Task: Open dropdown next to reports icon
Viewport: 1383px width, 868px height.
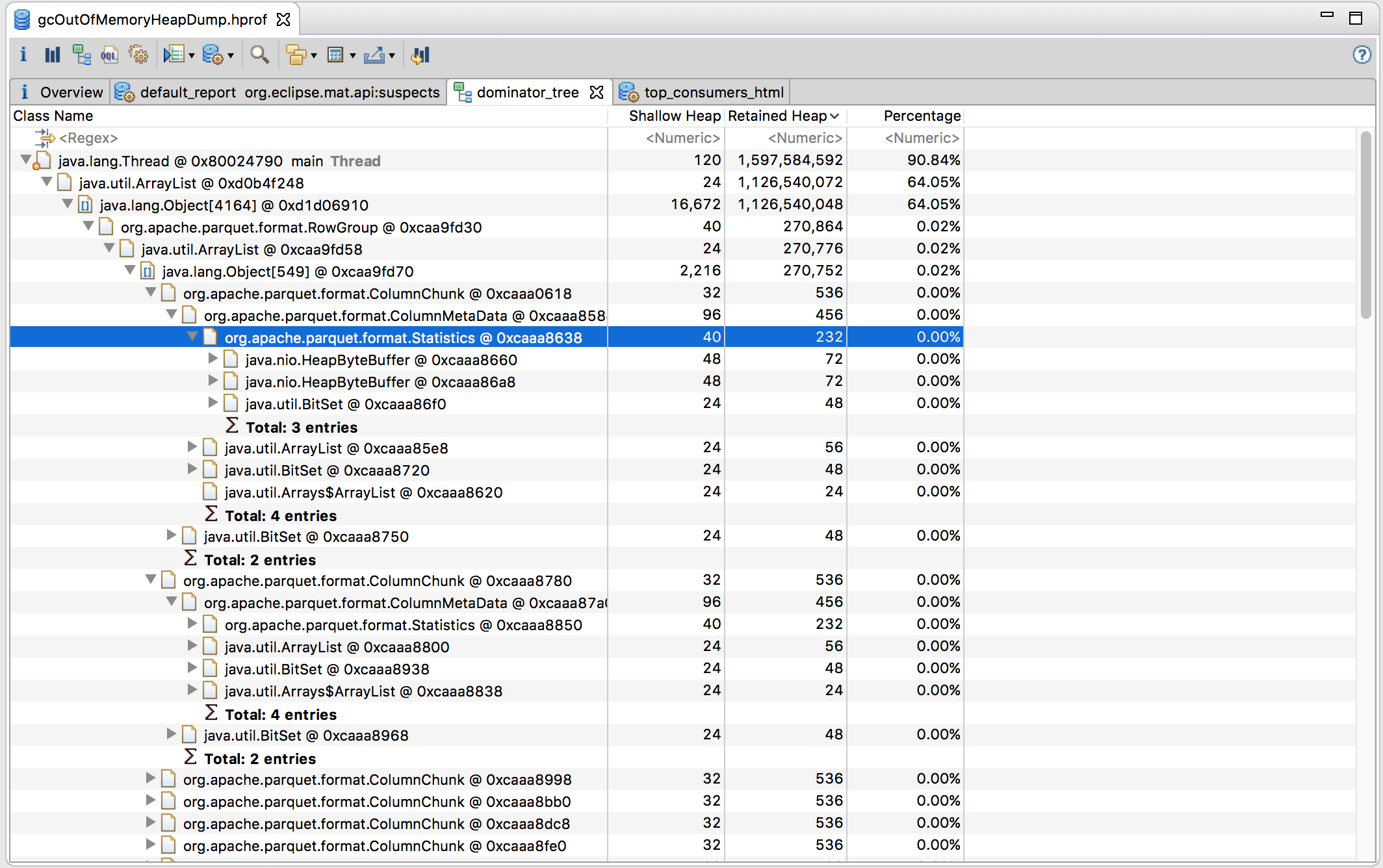Action: (x=192, y=56)
